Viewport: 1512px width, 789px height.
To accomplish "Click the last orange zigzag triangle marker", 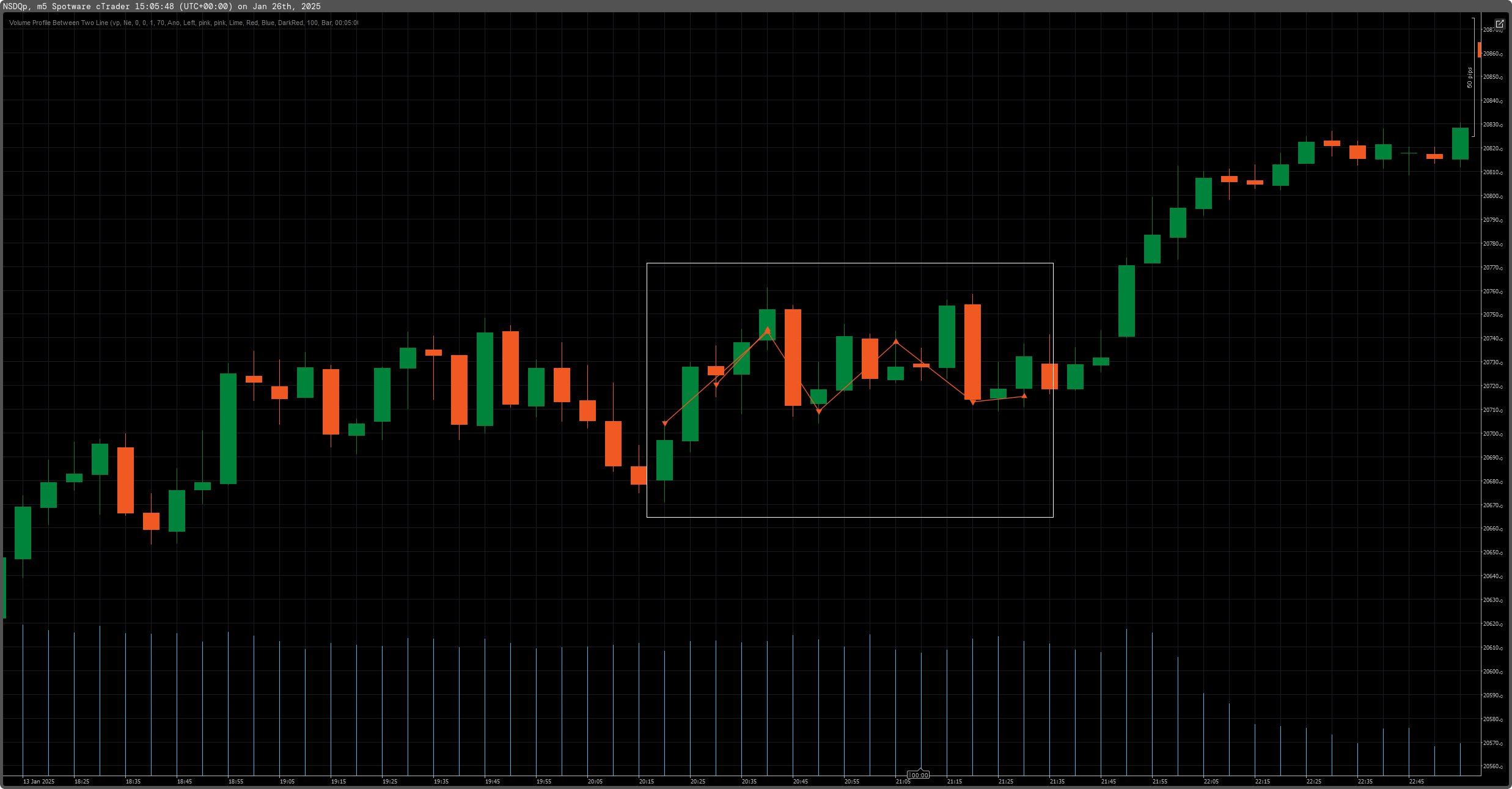I will pyautogui.click(x=1024, y=396).
